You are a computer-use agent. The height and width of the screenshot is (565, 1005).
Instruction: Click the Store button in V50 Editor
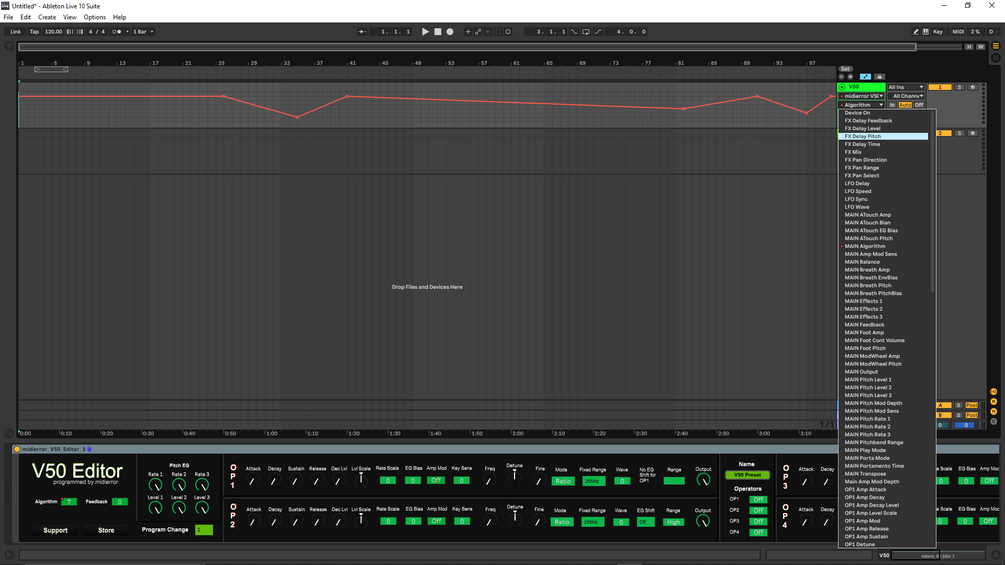tap(106, 530)
